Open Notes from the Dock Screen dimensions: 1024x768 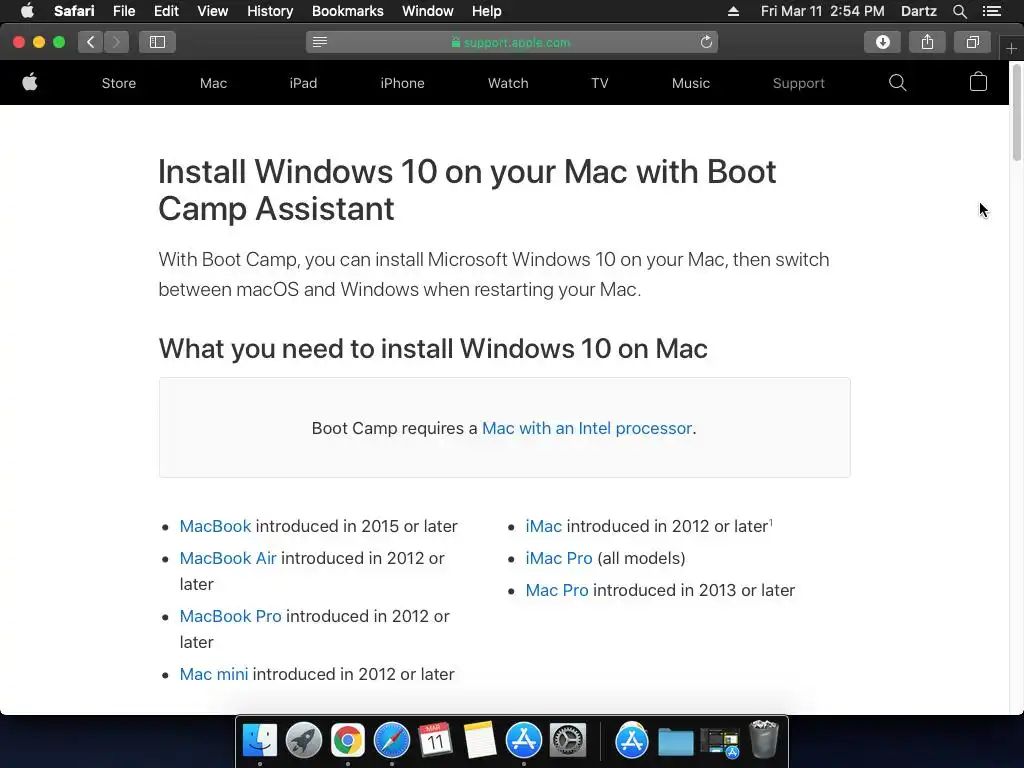480,741
